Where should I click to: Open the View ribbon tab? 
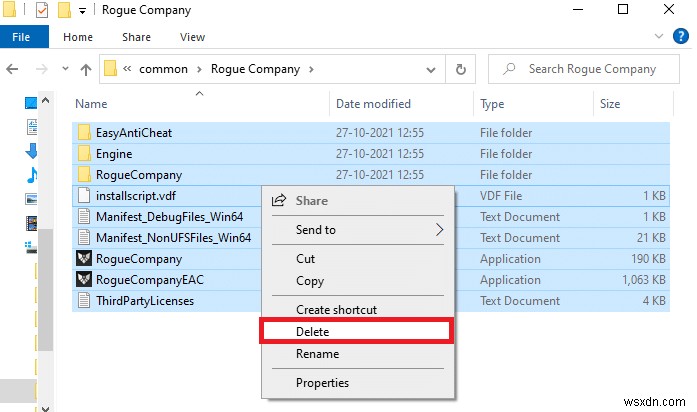pyautogui.click(x=192, y=37)
